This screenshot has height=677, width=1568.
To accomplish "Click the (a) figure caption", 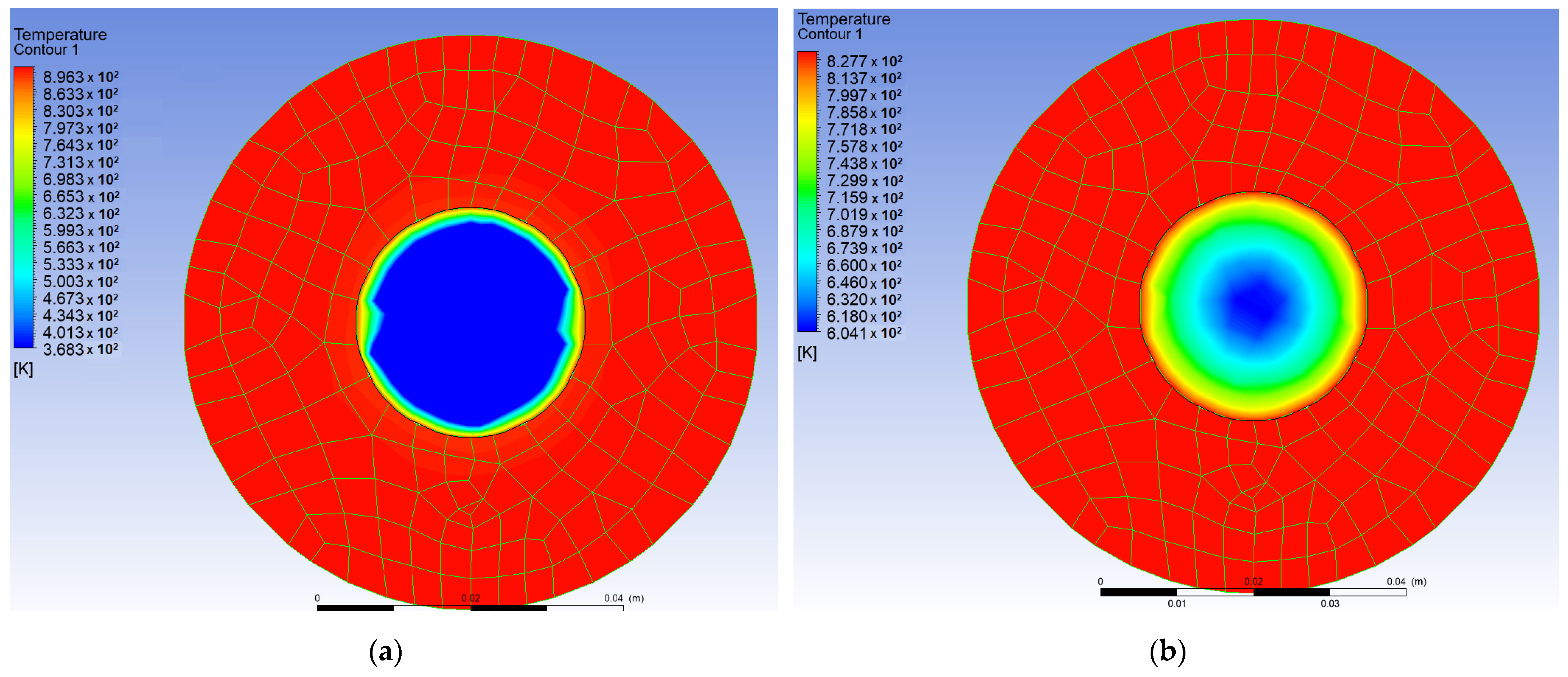I will coord(386,652).
